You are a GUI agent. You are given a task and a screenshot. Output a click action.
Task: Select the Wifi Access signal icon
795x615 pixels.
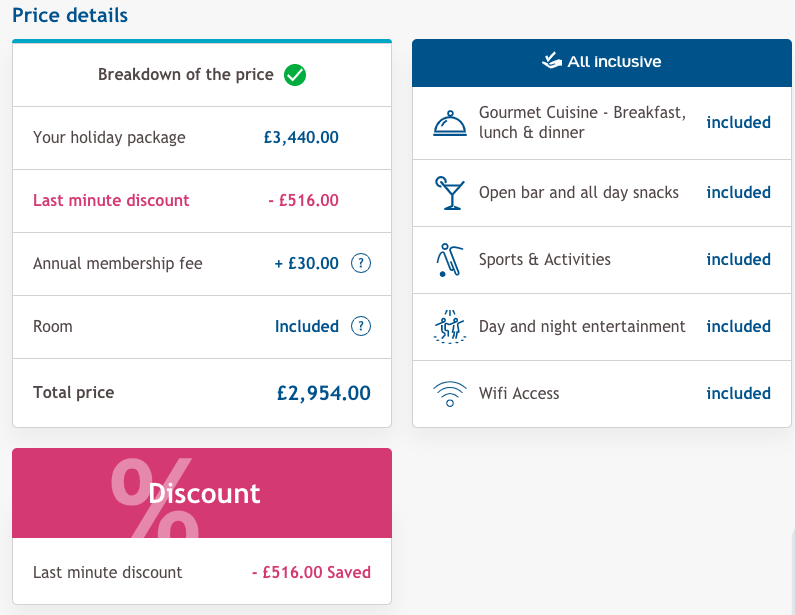click(x=450, y=393)
